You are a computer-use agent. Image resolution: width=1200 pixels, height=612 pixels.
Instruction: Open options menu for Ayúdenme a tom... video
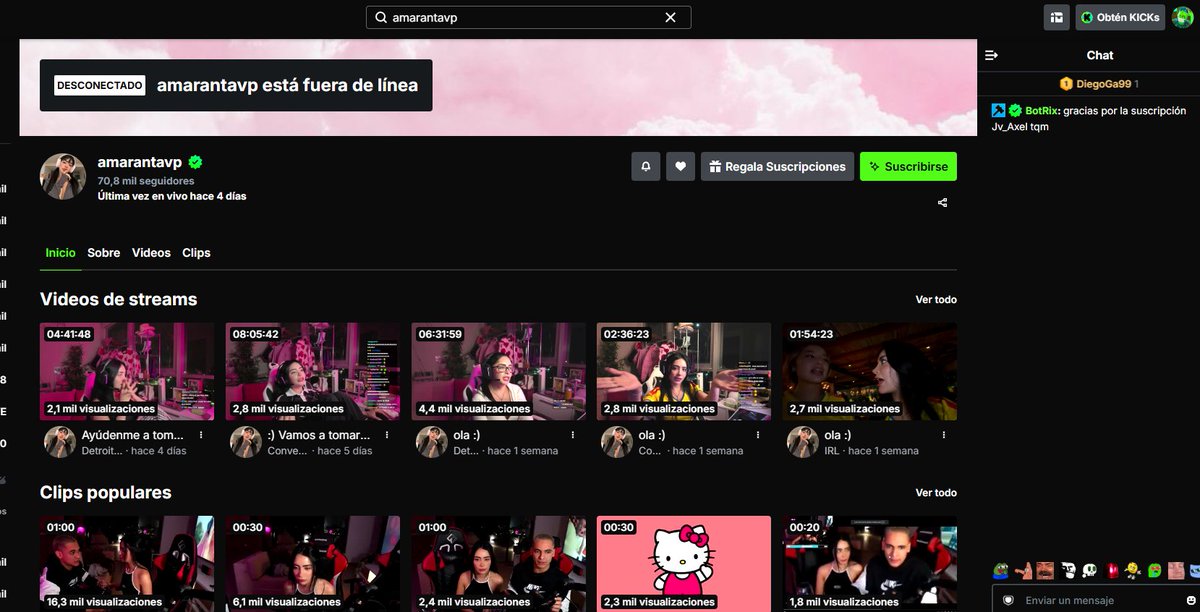tap(201, 436)
